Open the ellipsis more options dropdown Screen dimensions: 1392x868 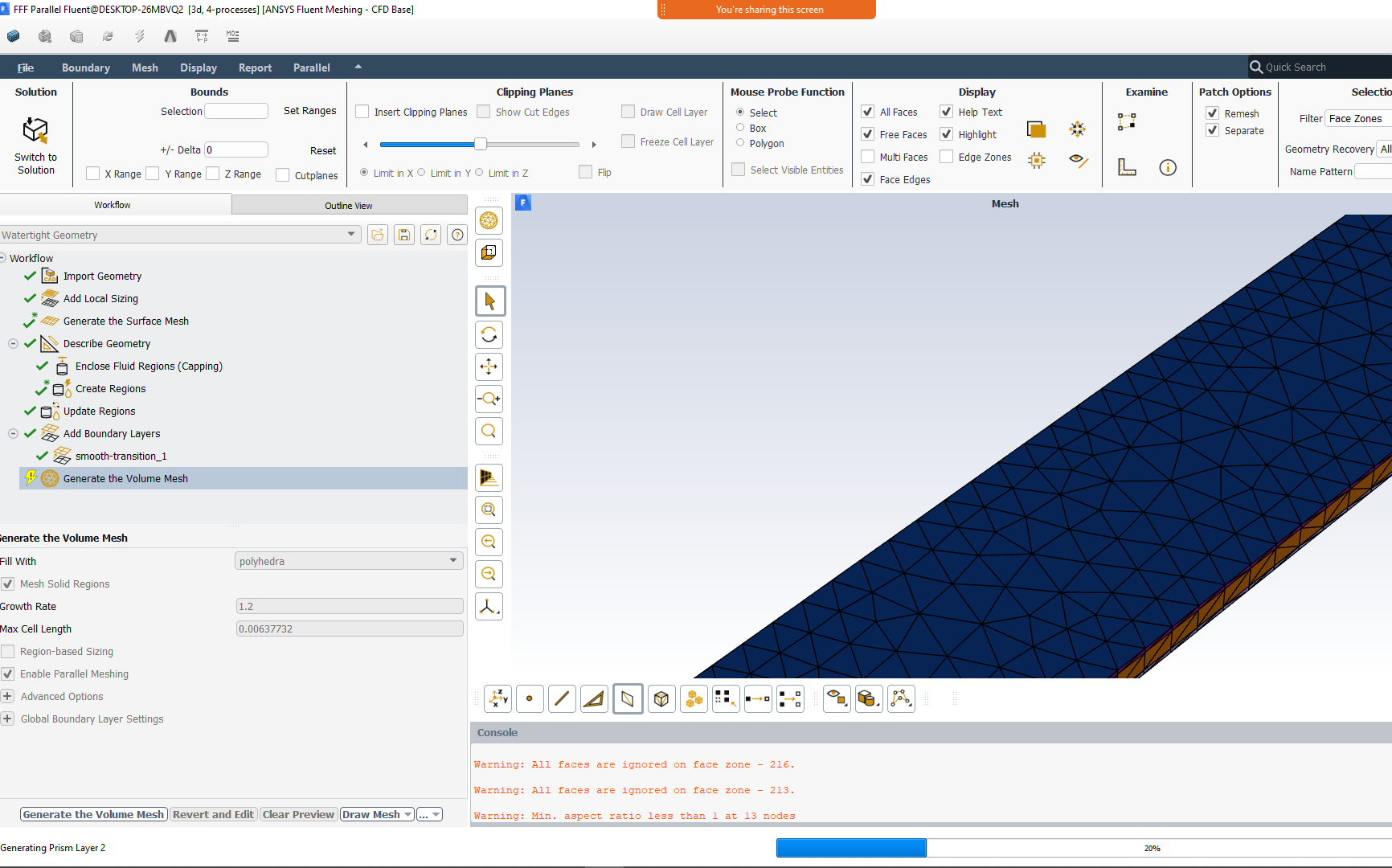[x=430, y=814]
